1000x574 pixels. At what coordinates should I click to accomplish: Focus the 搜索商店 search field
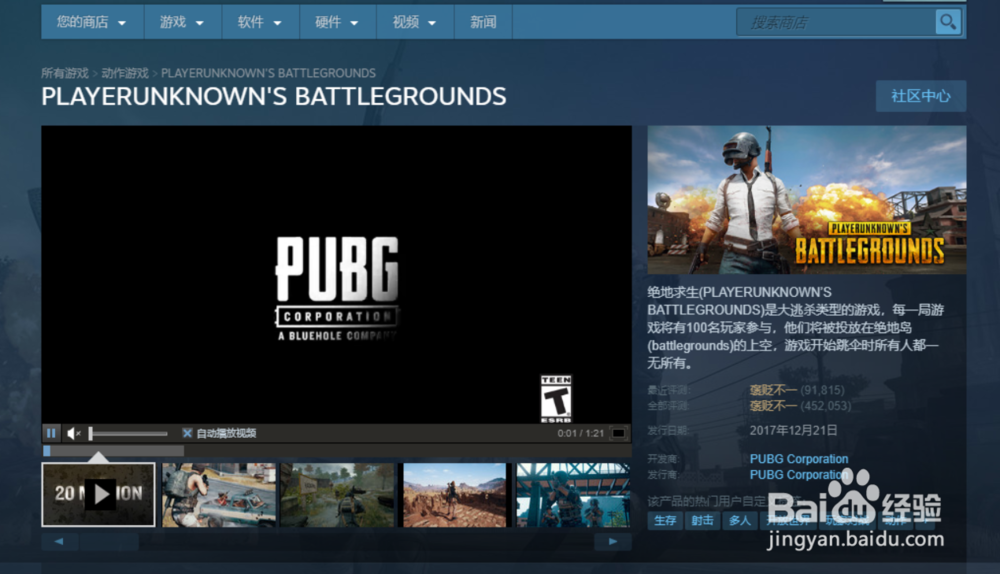836,22
